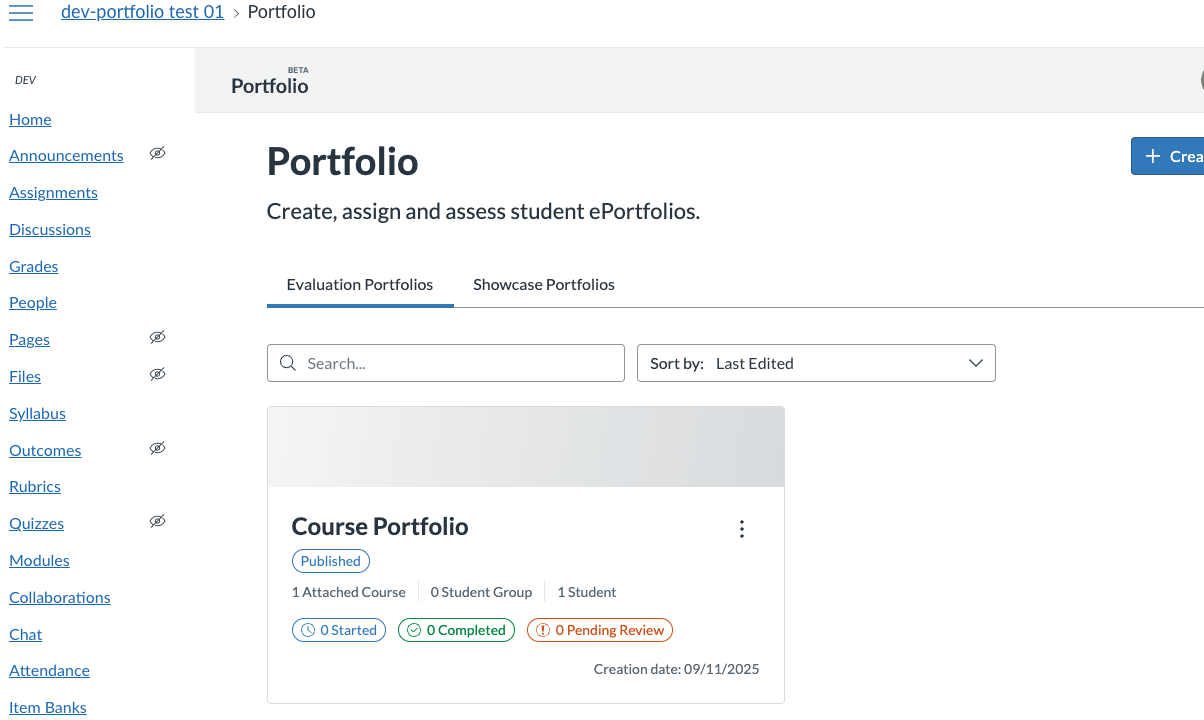Viewport: 1204px width, 720px height.
Task: Click hidden eye icon beside Outcomes
Action: [157, 448]
